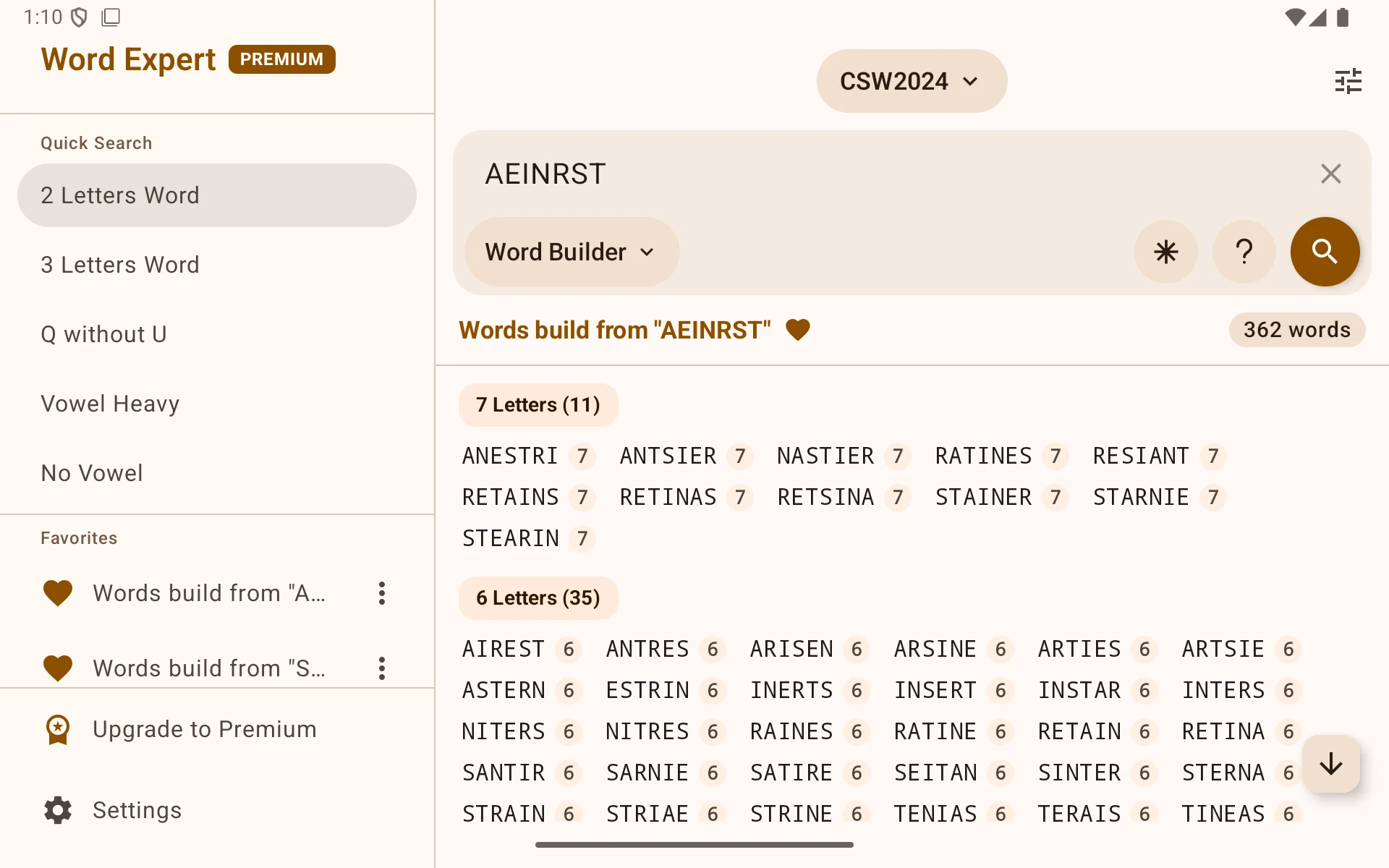Screen dimensions: 1389x868
Task: Open No Vowel word list
Action: [217, 473]
